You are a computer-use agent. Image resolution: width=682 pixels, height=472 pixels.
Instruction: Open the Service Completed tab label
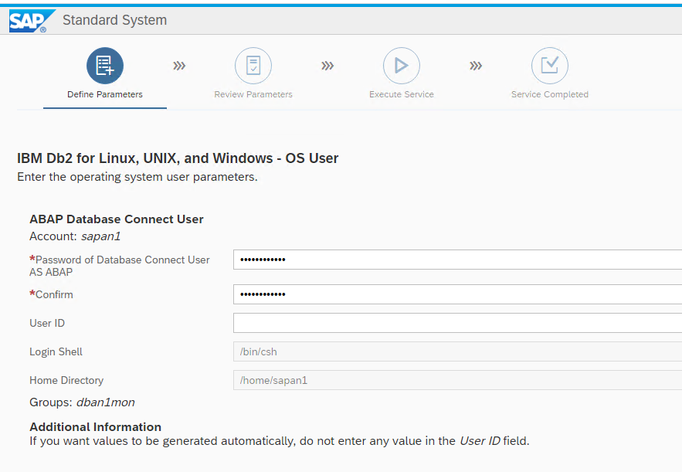point(550,94)
